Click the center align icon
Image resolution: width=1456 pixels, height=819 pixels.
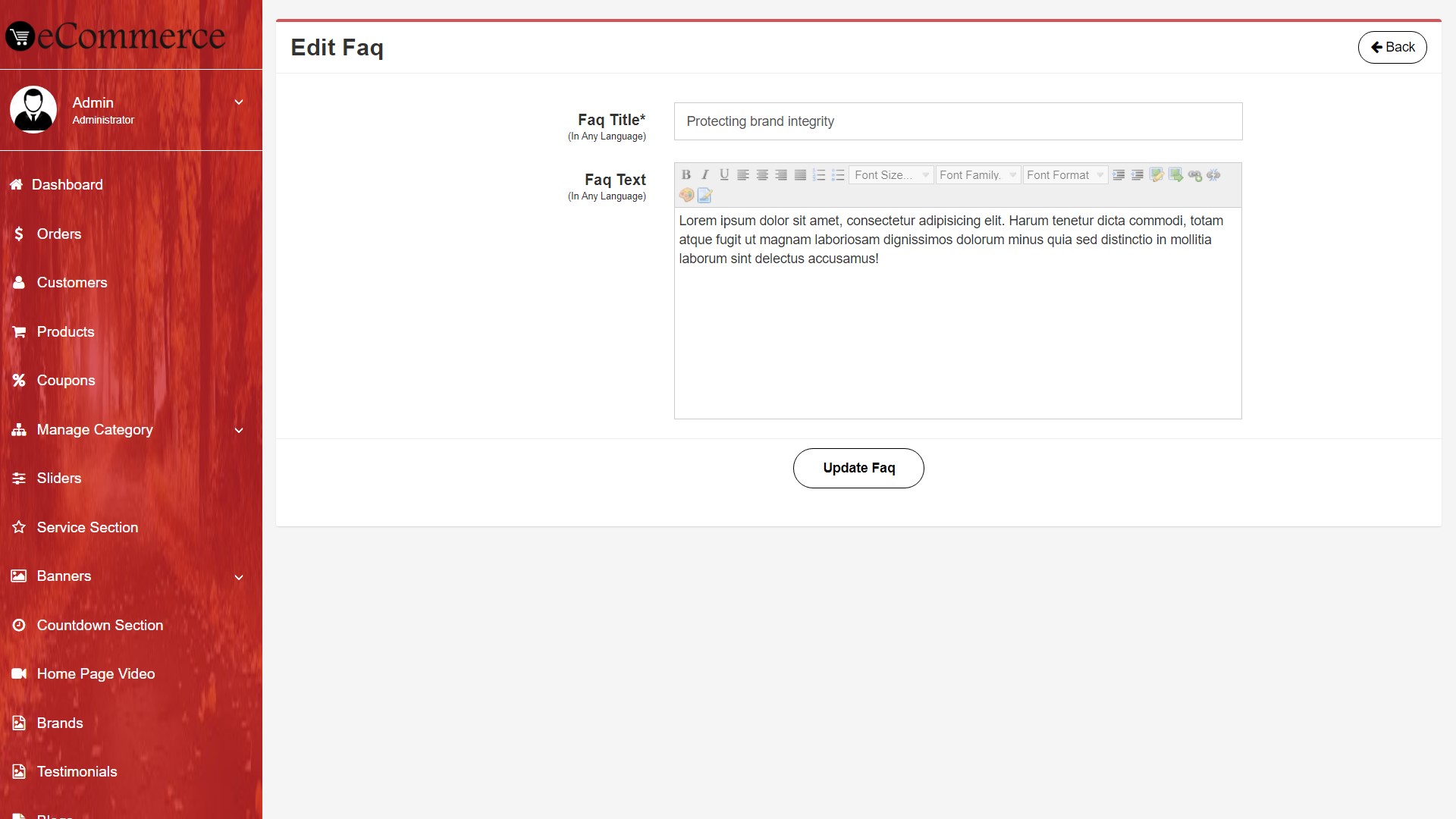pos(762,175)
